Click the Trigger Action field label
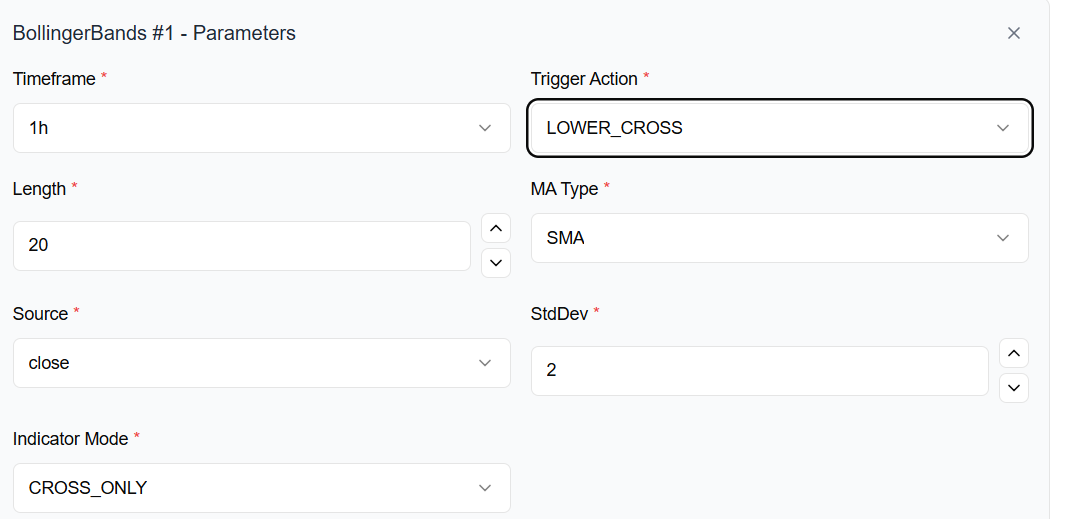Screen dimensions: 1066x519 tap(584, 78)
